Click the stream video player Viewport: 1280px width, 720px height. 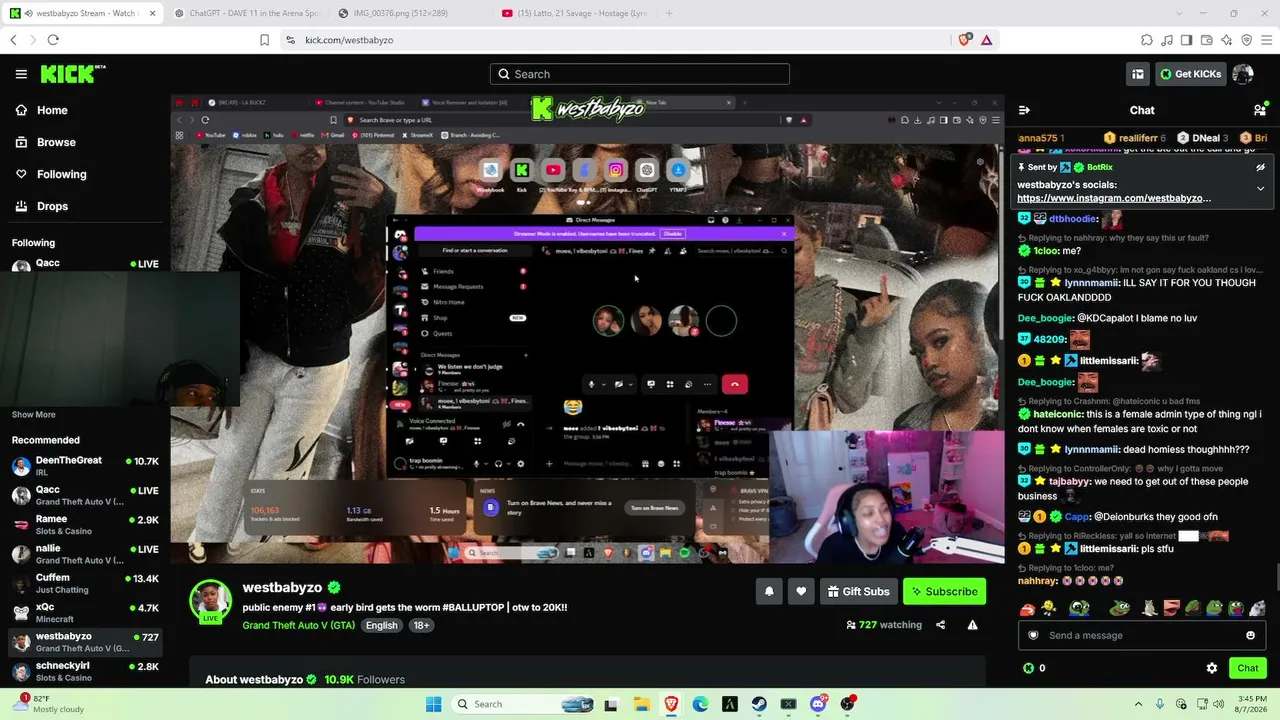click(587, 329)
